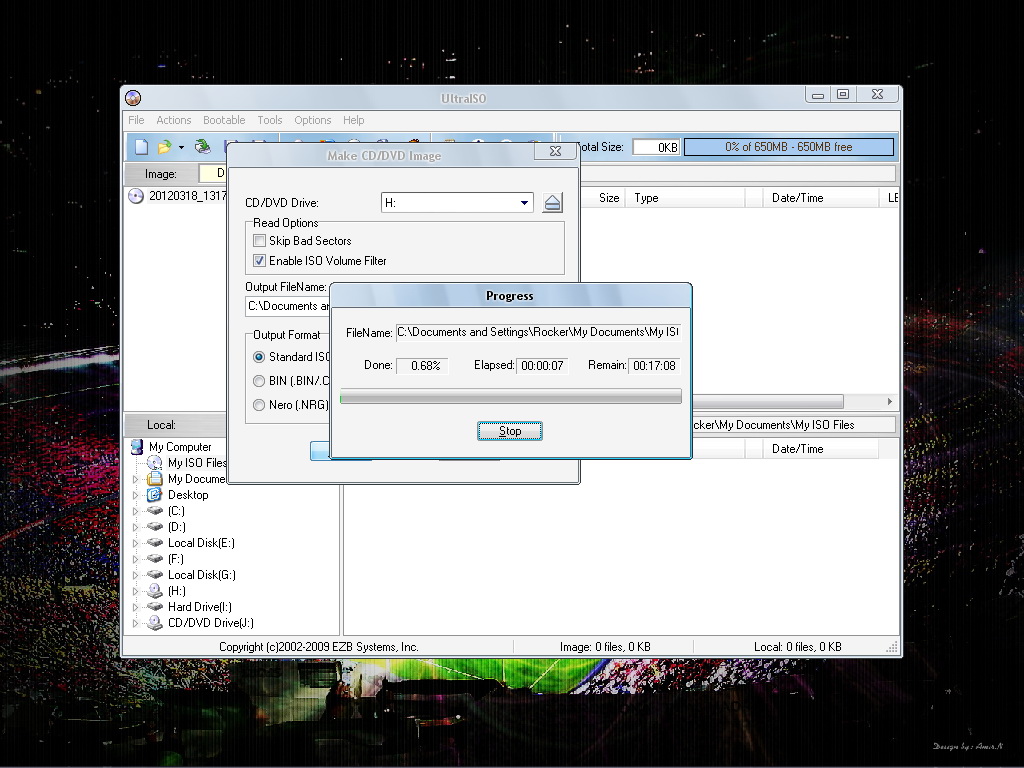Expand the (D:) drive node
The image size is (1024, 768).
[x=136, y=527]
